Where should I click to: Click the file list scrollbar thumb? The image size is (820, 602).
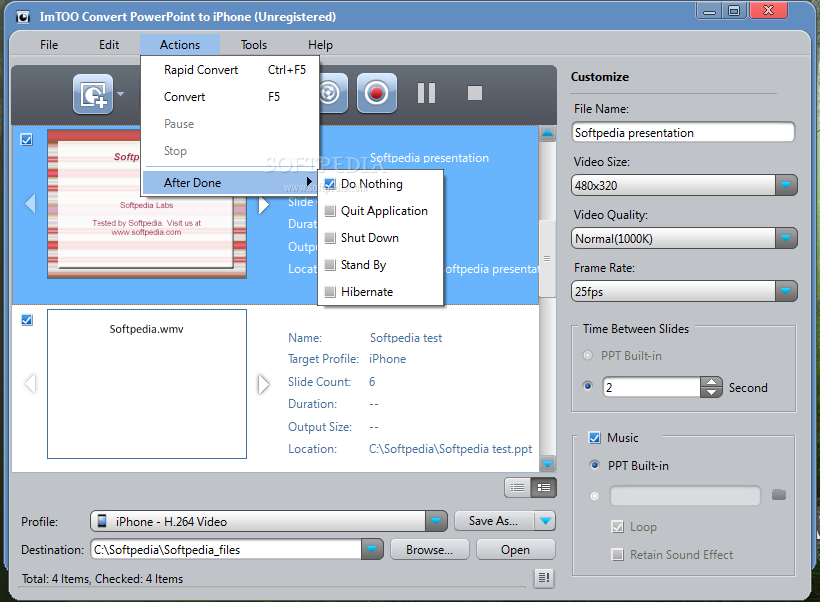pyautogui.click(x=547, y=259)
